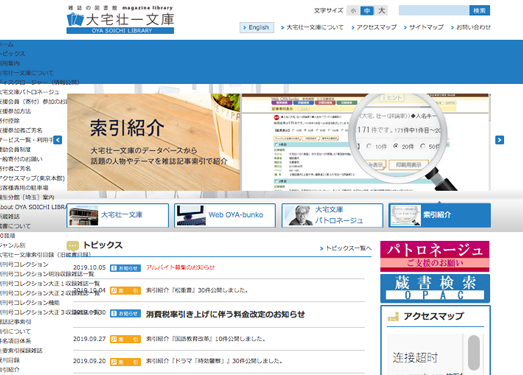Click the computer image on Web OYA-bunko tab
This screenshot has height=375, width=523.
coord(191,216)
